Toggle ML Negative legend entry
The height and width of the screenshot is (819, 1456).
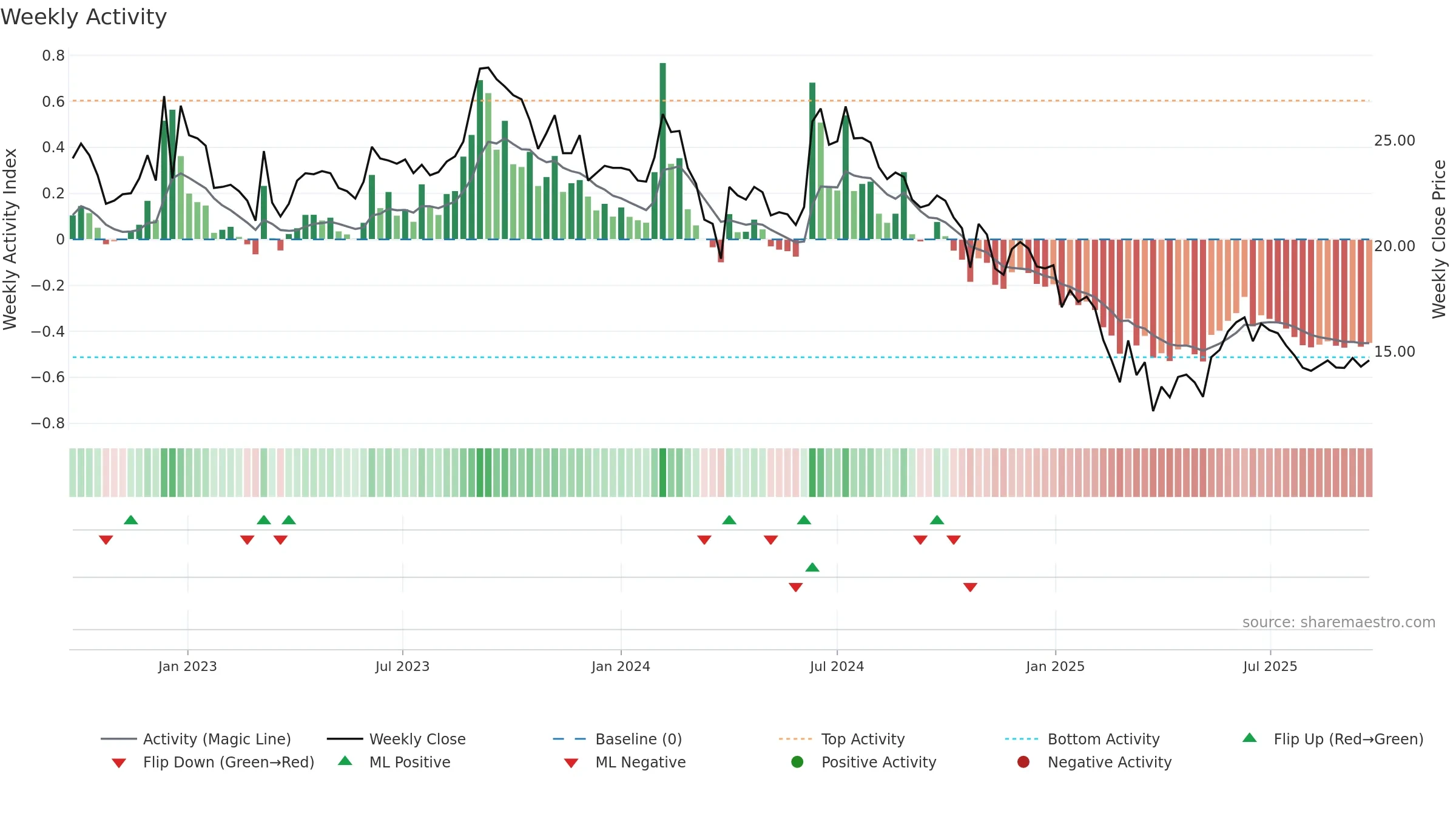[625, 762]
